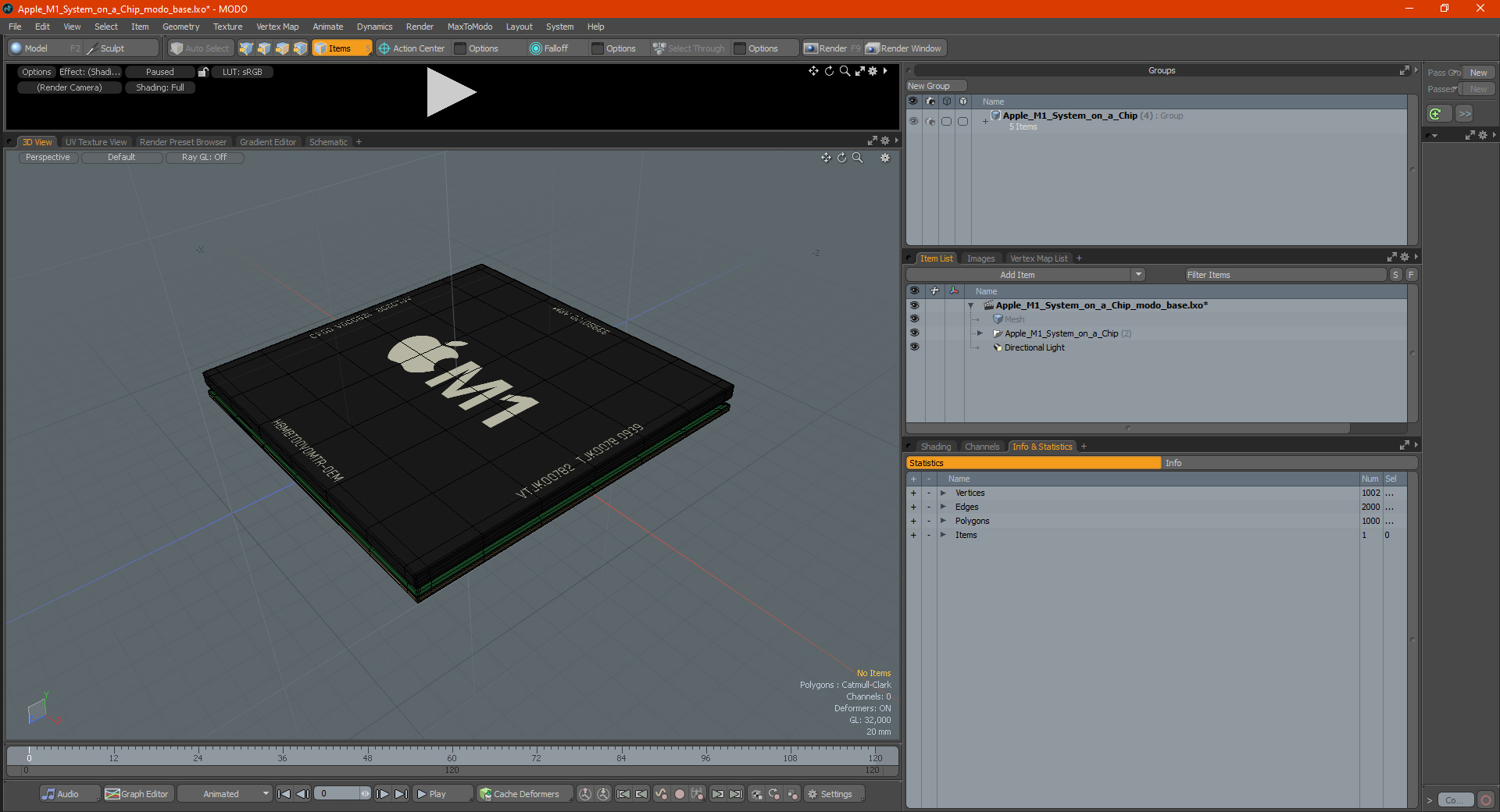Image resolution: width=1500 pixels, height=812 pixels.
Task: Switch to Channels tab
Action: click(x=982, y=447)
